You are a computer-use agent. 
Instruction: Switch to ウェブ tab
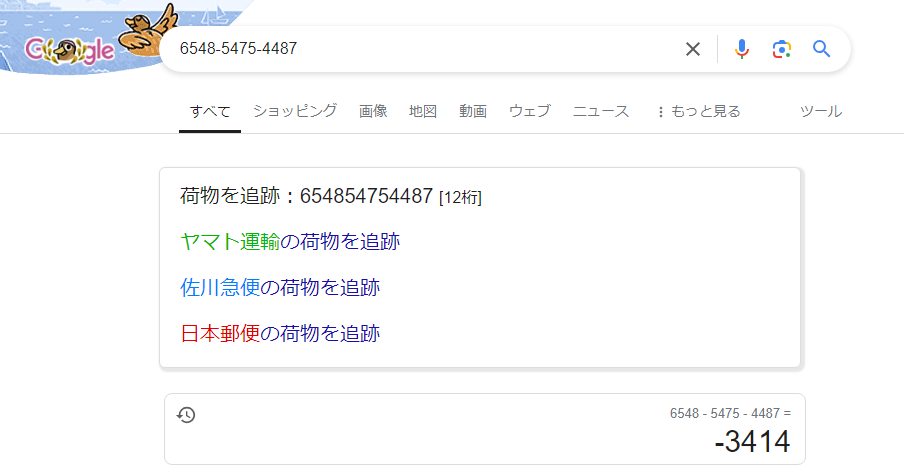pos(530,111)
